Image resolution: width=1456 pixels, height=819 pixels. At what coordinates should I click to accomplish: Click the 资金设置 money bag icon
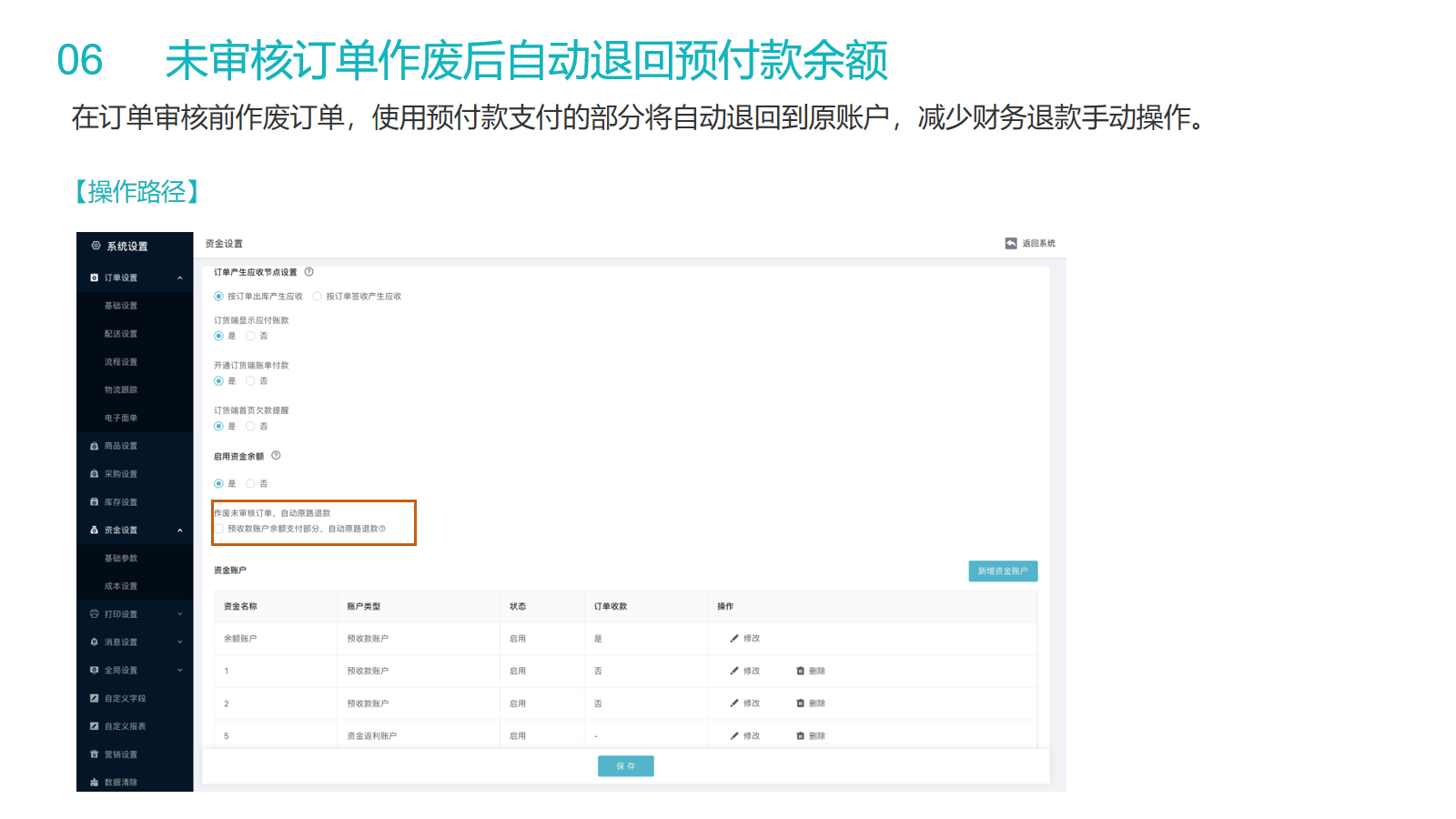click(x=95, y=530)
